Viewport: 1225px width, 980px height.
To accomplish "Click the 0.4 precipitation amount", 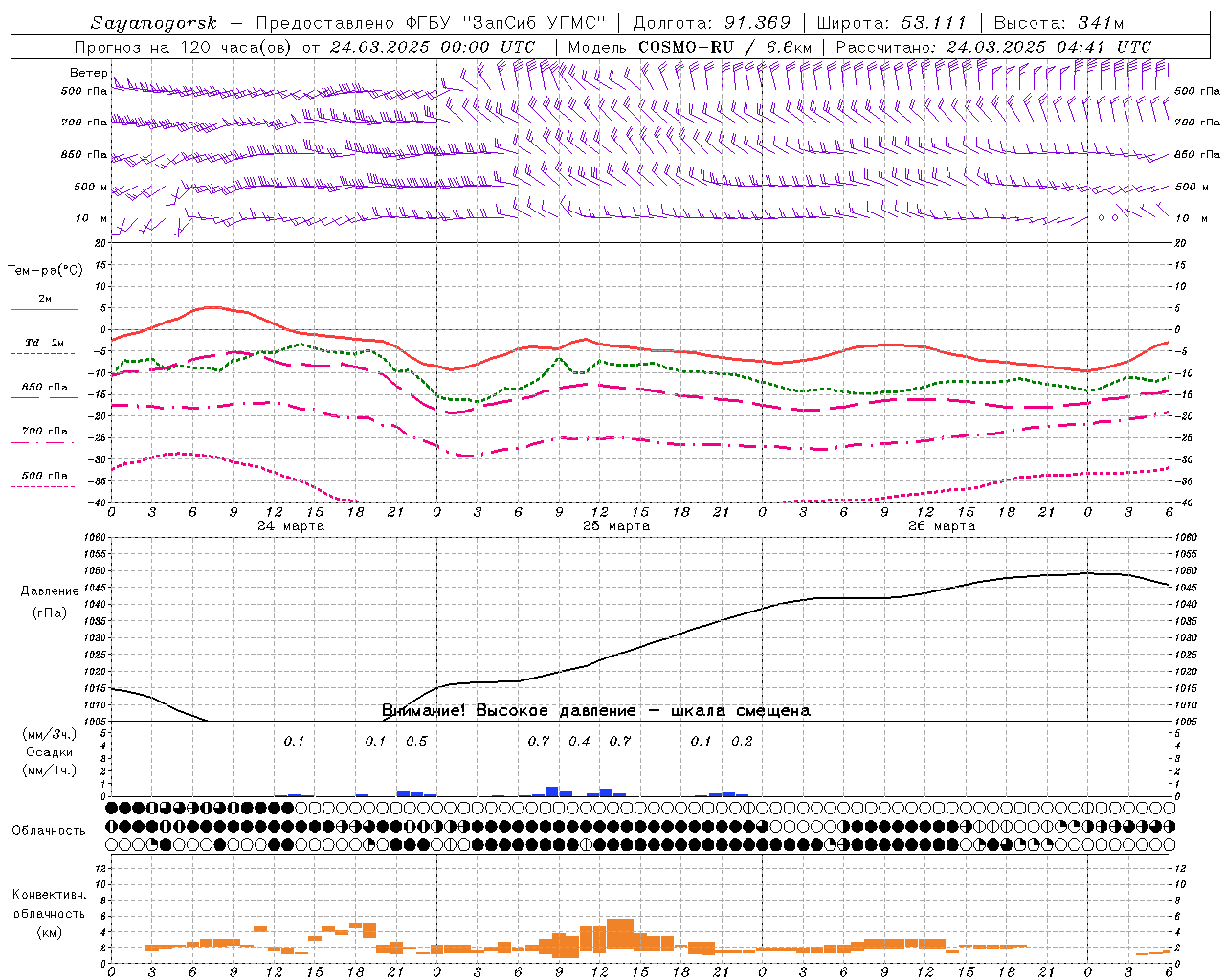I will point(579,742).
